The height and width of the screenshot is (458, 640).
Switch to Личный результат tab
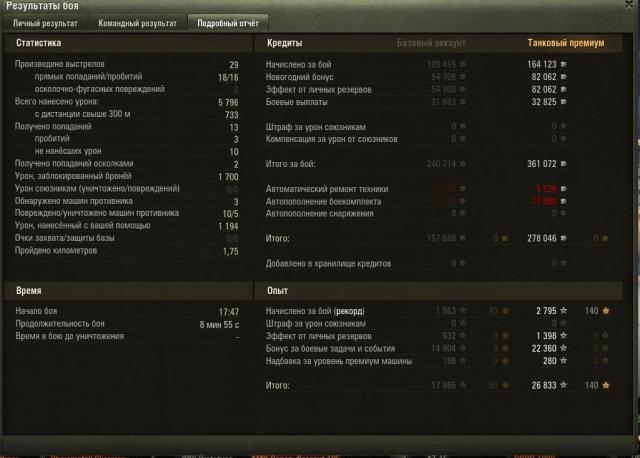(45, 23)
